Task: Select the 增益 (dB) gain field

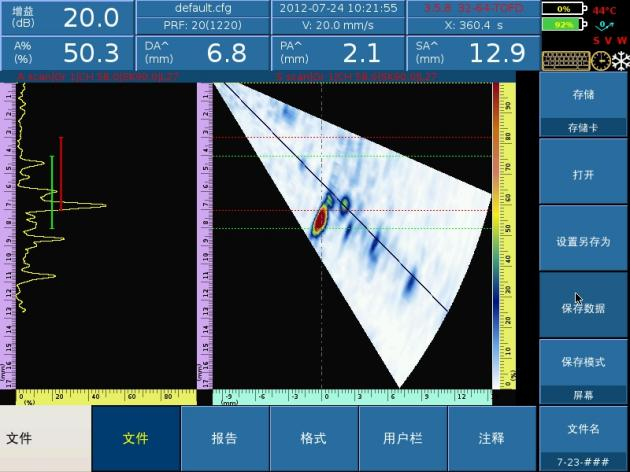Action: pos(66,17)
